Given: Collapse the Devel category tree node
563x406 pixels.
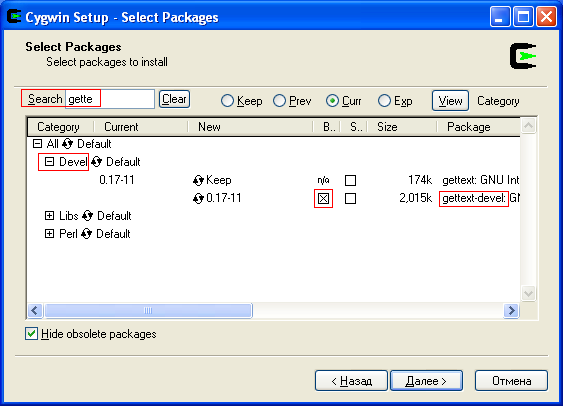Looking at the screenshot, I should 49,162.
